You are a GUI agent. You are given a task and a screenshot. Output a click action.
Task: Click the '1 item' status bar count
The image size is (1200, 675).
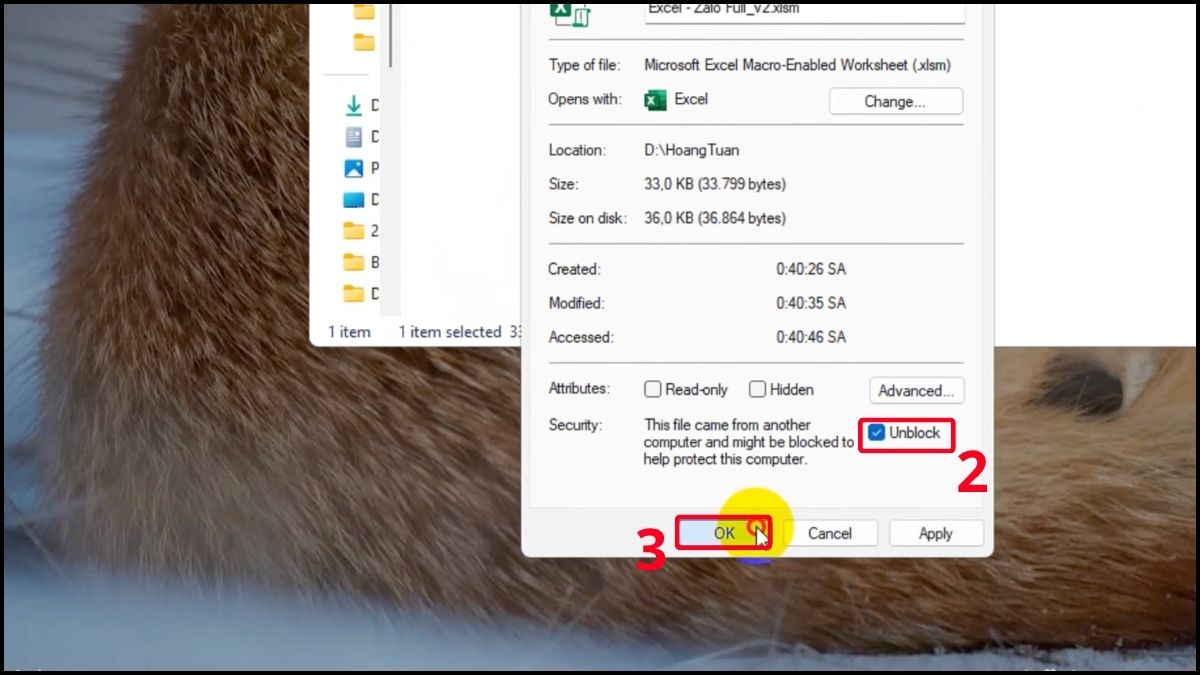(349, 332)
